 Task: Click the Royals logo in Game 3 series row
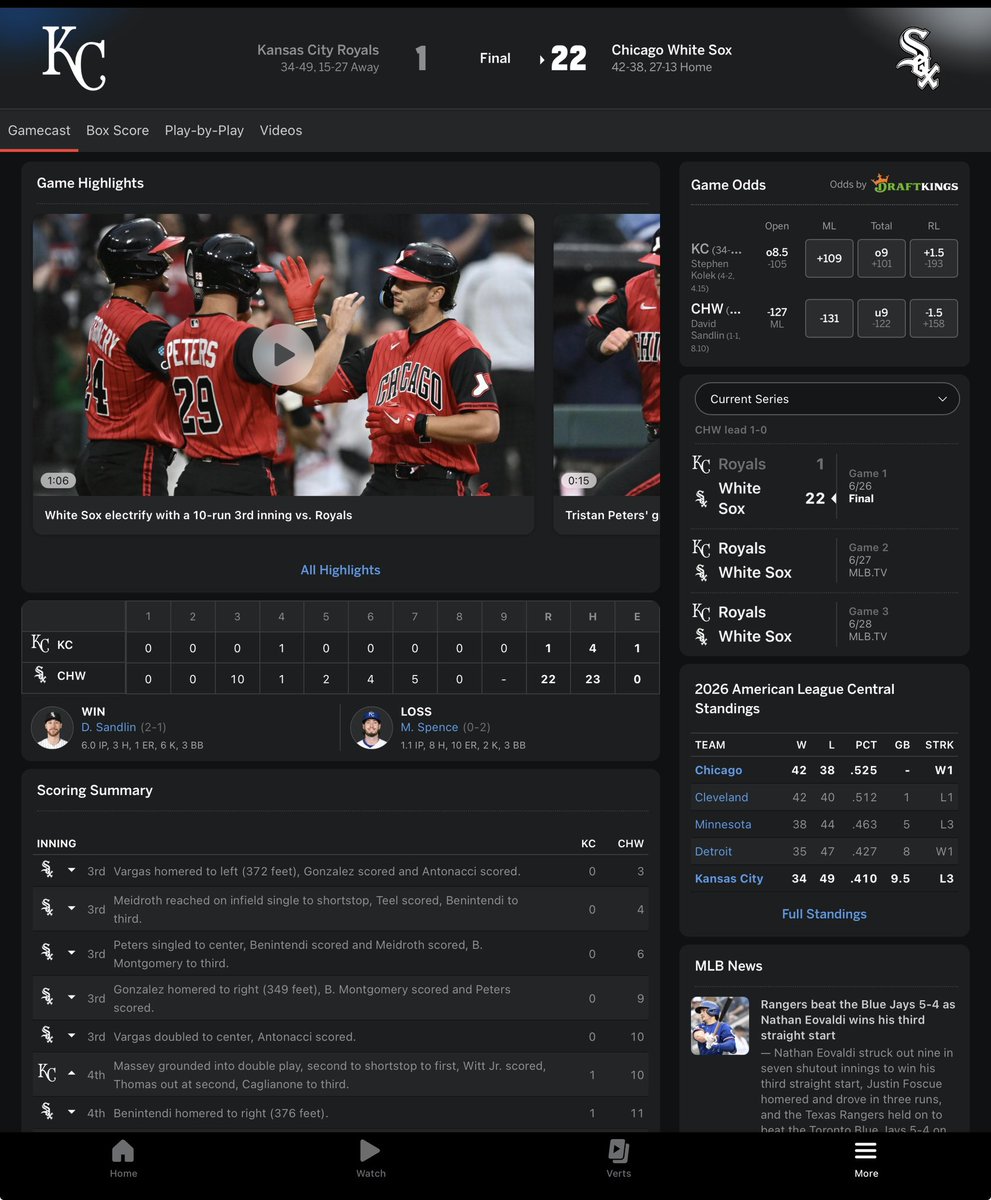click(x=702, y=612)
